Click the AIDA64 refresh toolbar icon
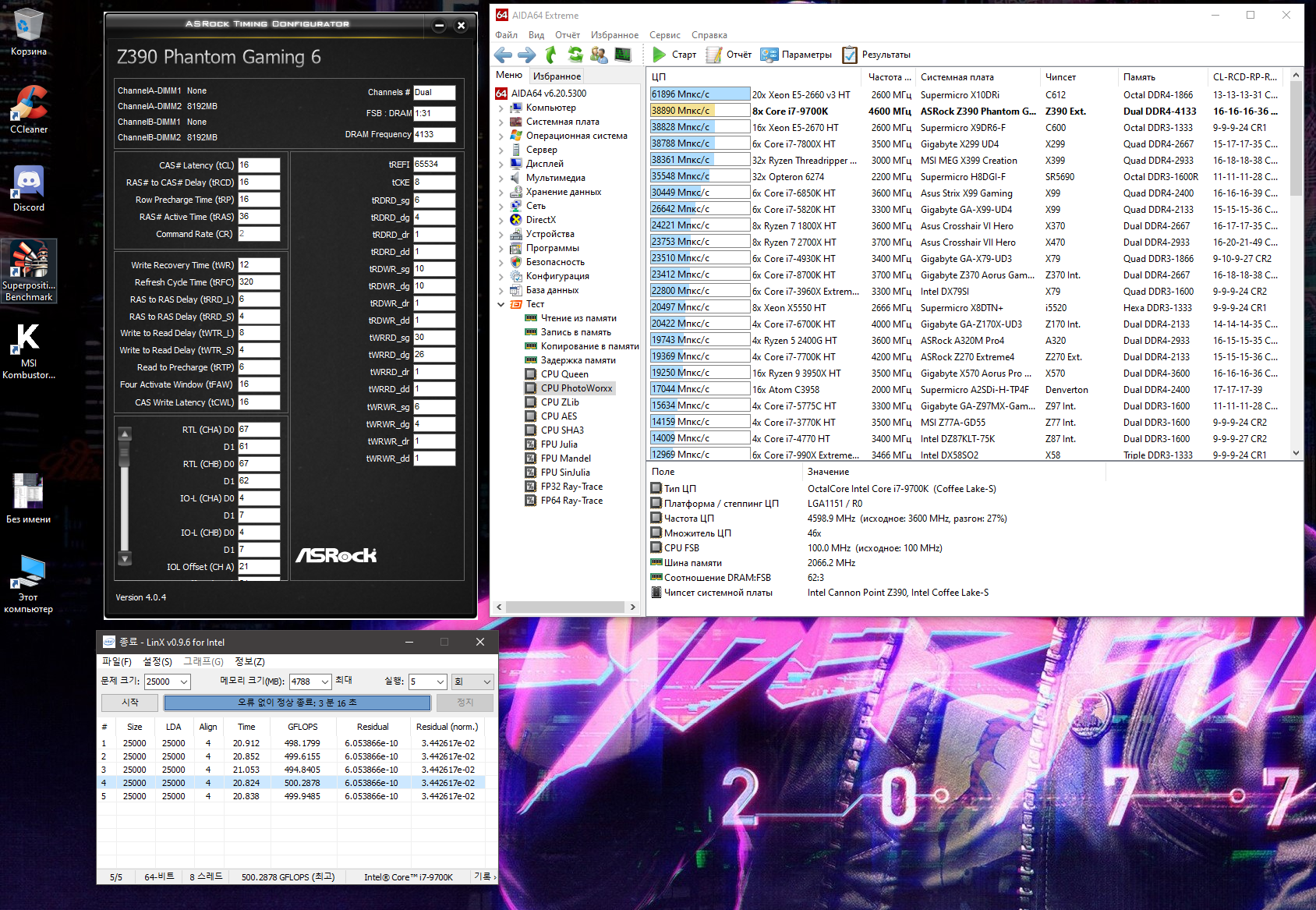Screen dimensions: 1316x910 click(x=575, y=55)
